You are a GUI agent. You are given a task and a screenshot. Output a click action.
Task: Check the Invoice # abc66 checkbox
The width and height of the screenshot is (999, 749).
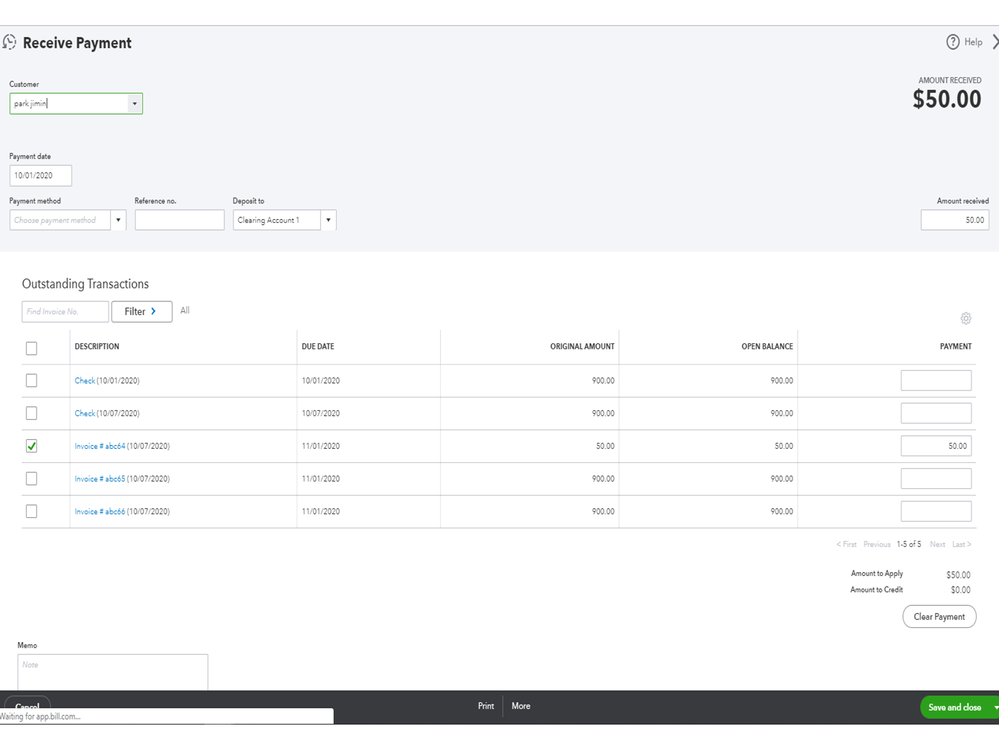[31, 511]
